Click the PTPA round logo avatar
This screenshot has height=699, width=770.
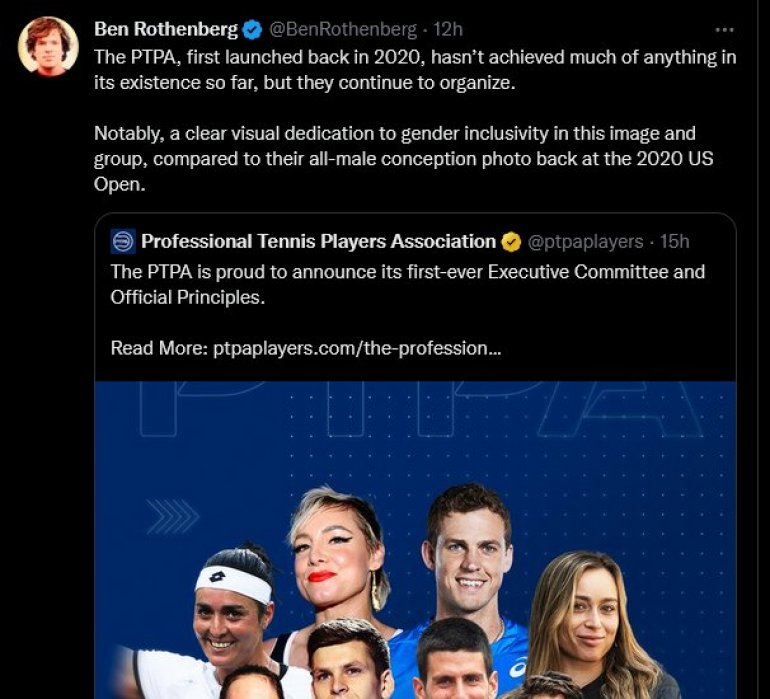(x=123, y=242)
